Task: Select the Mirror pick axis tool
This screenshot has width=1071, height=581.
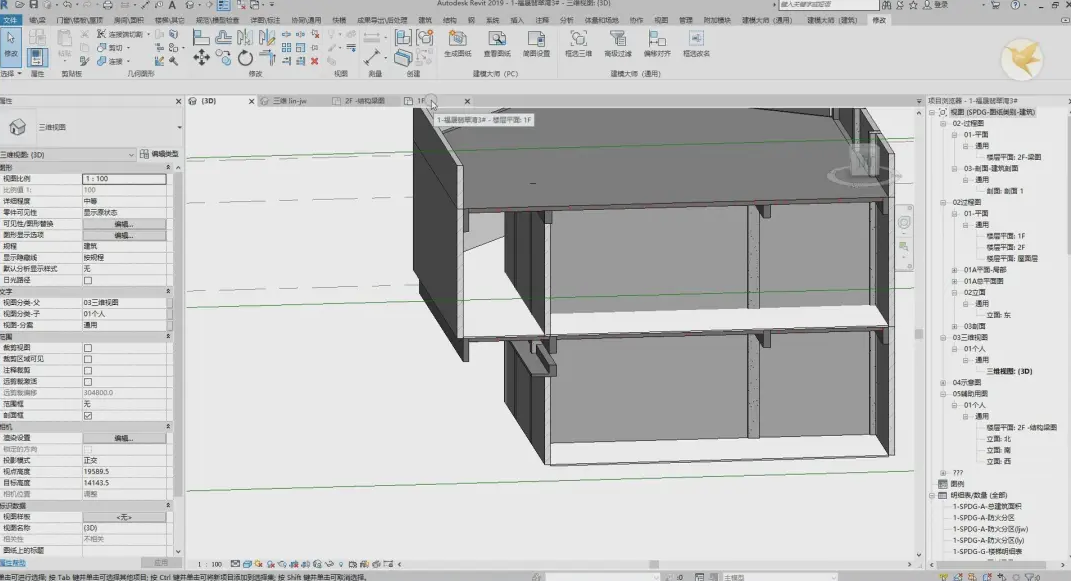Action: pos(245,38)
